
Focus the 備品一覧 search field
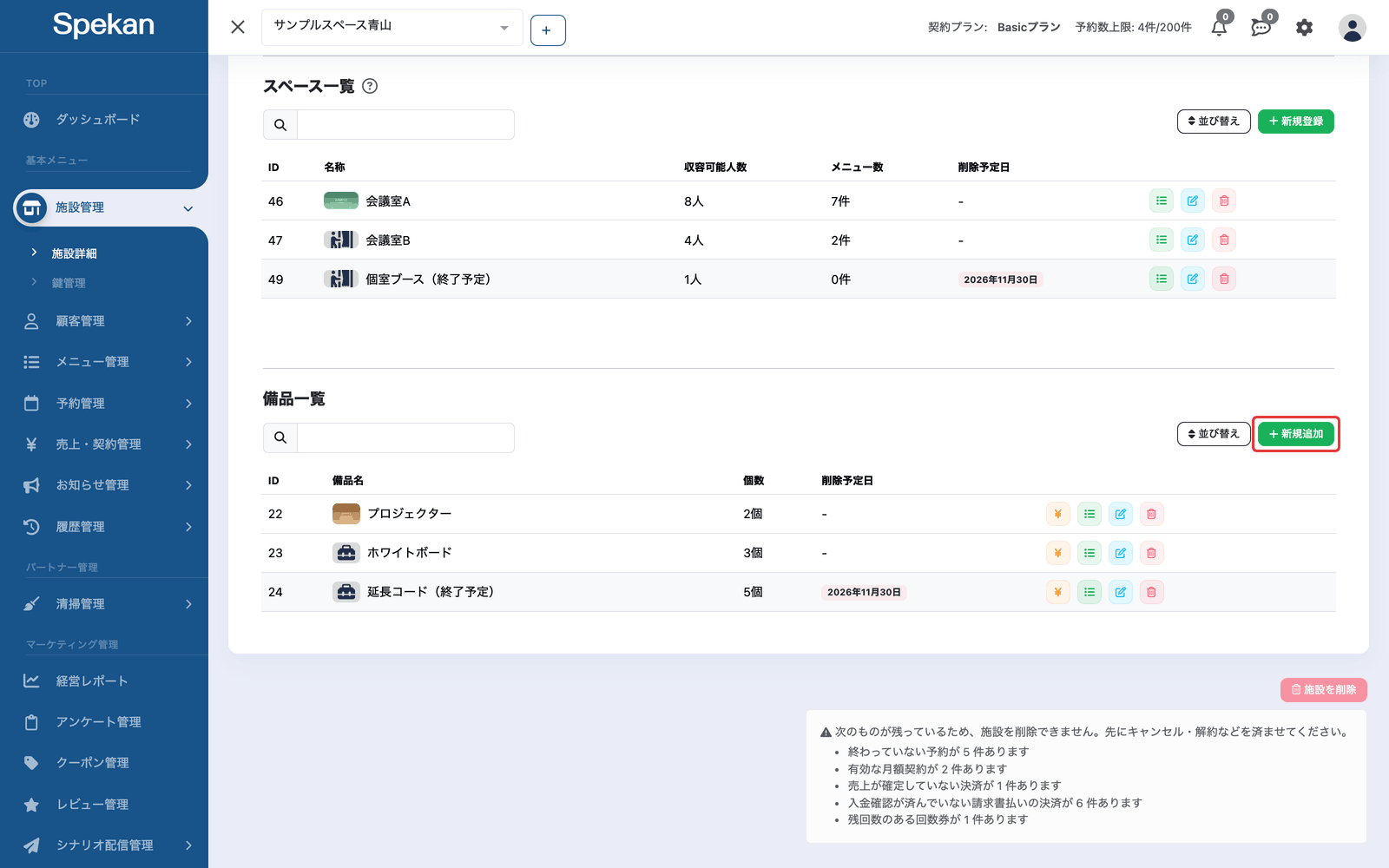(x=405, y=437)
